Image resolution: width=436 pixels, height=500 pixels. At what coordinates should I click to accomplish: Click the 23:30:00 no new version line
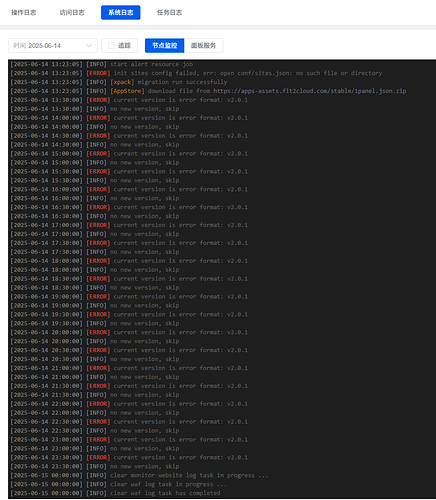click(x=95, y=466)
